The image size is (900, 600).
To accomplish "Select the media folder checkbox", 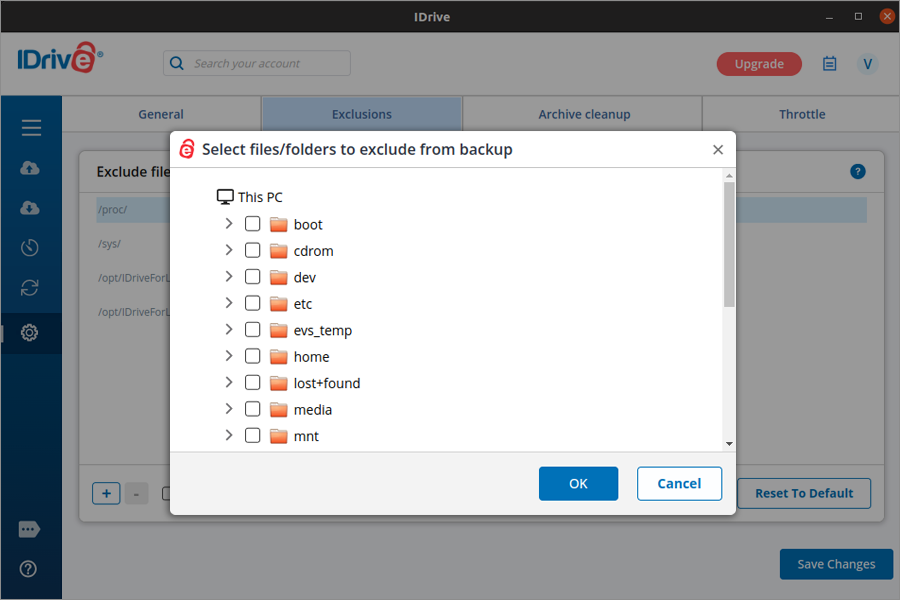I will coord(252,409).
